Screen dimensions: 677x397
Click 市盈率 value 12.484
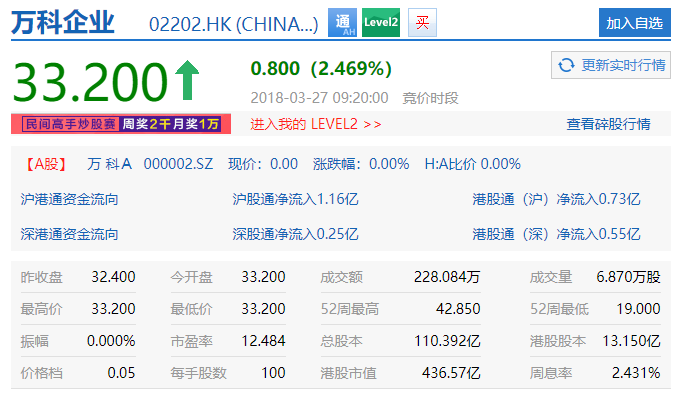(263, 341)
